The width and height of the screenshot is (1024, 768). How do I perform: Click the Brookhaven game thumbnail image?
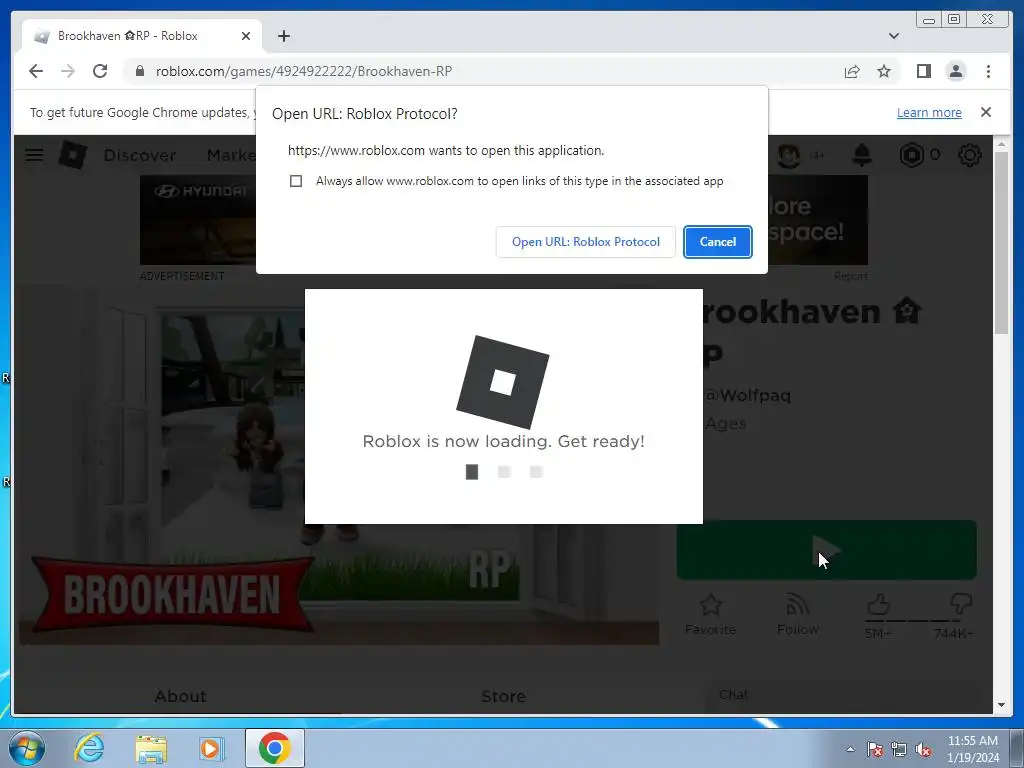[x=339, y=467]
